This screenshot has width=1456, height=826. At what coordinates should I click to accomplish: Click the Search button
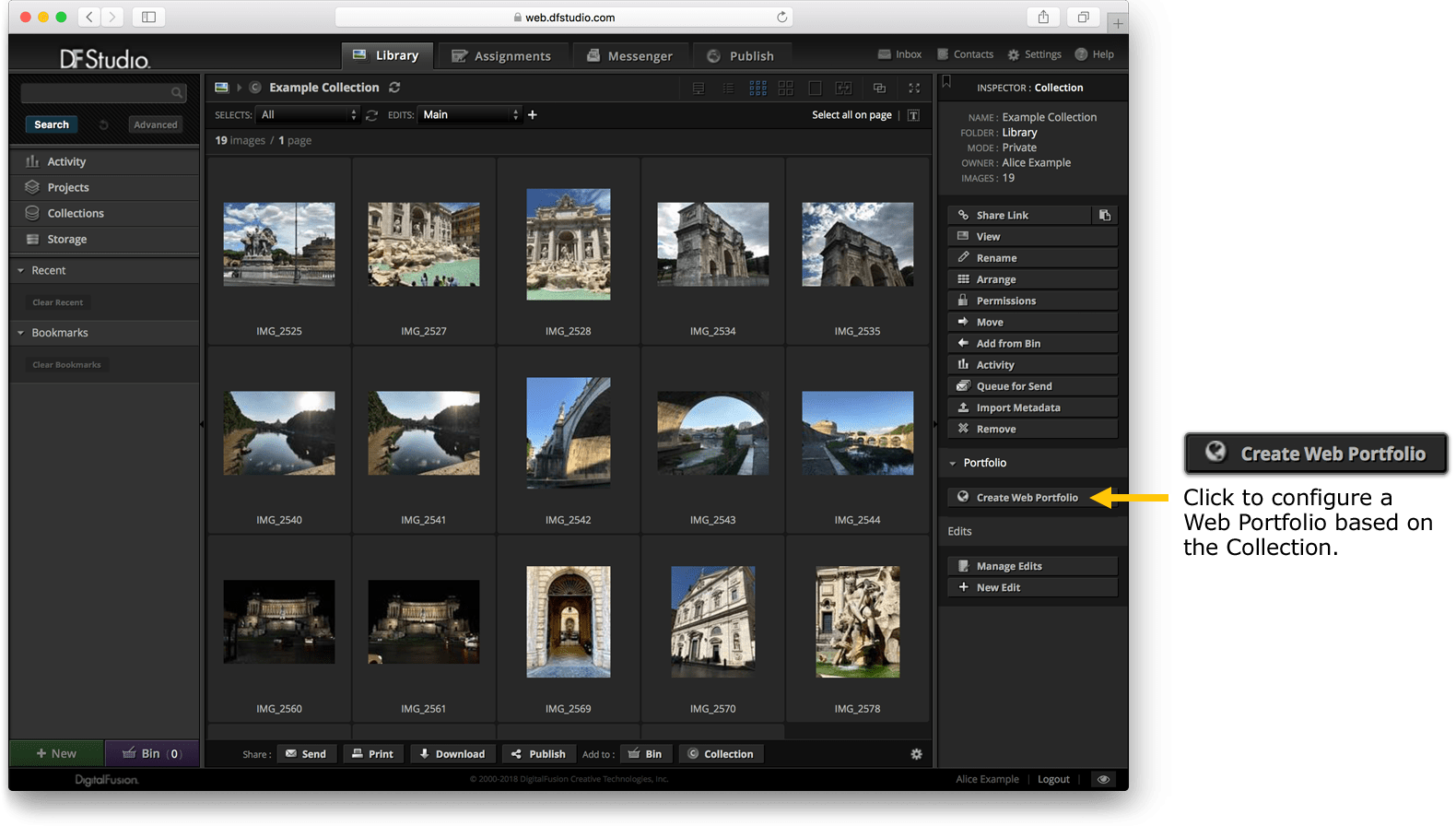[52, 124]
